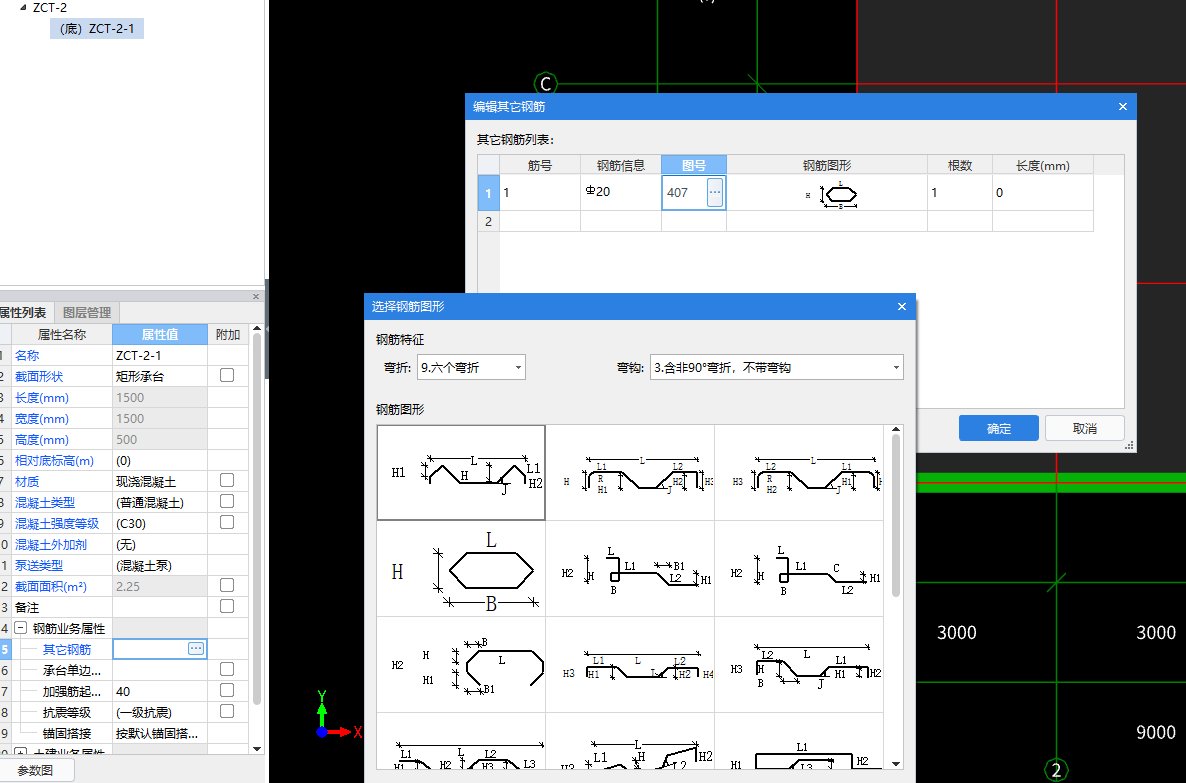Screen dimensions: 1186x783
Task: Switch to the 属性列表 tab
Action: [23, 312]
